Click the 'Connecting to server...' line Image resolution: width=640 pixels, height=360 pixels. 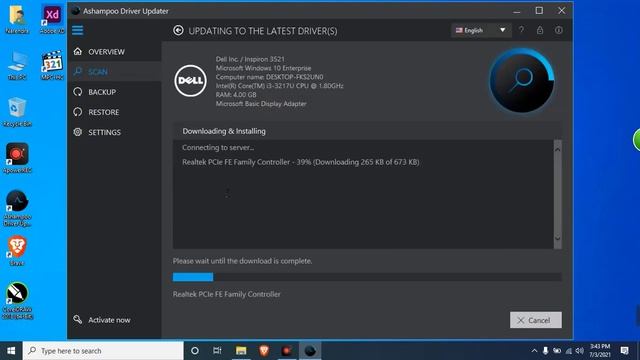pos(218,147)
